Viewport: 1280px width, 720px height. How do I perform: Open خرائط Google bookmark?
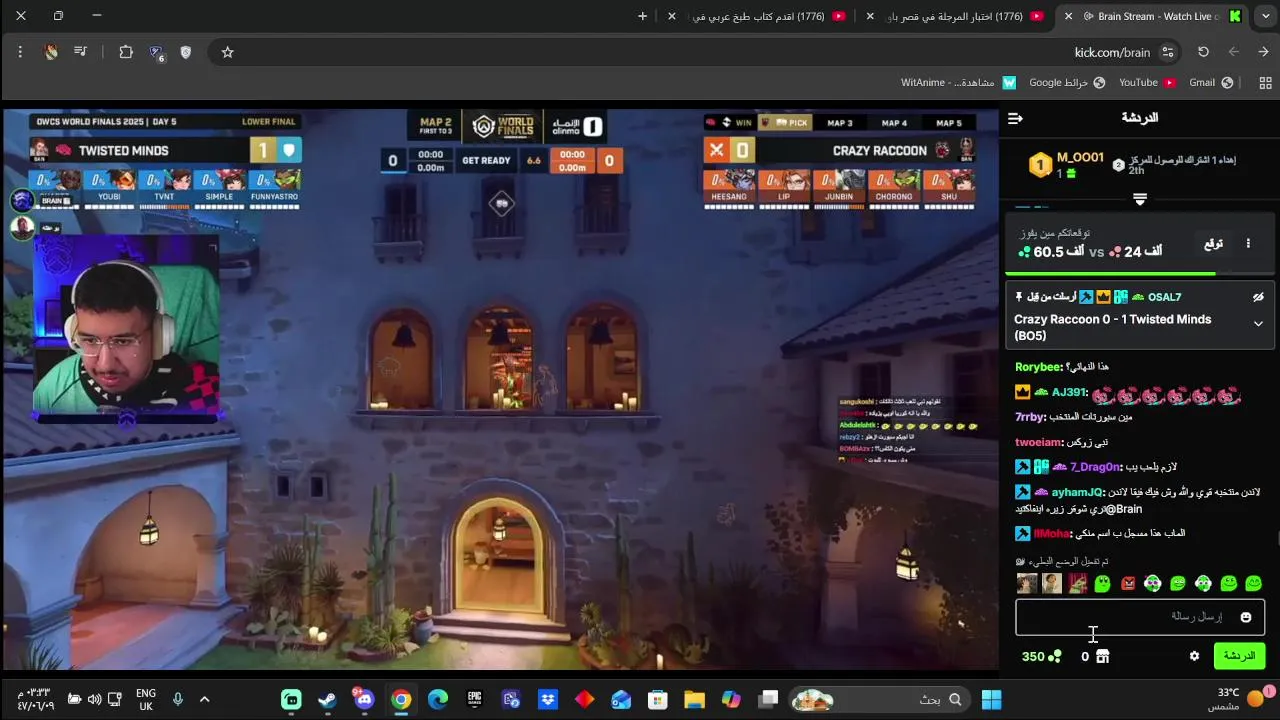pyautogui.click(x=1067, y=82)
